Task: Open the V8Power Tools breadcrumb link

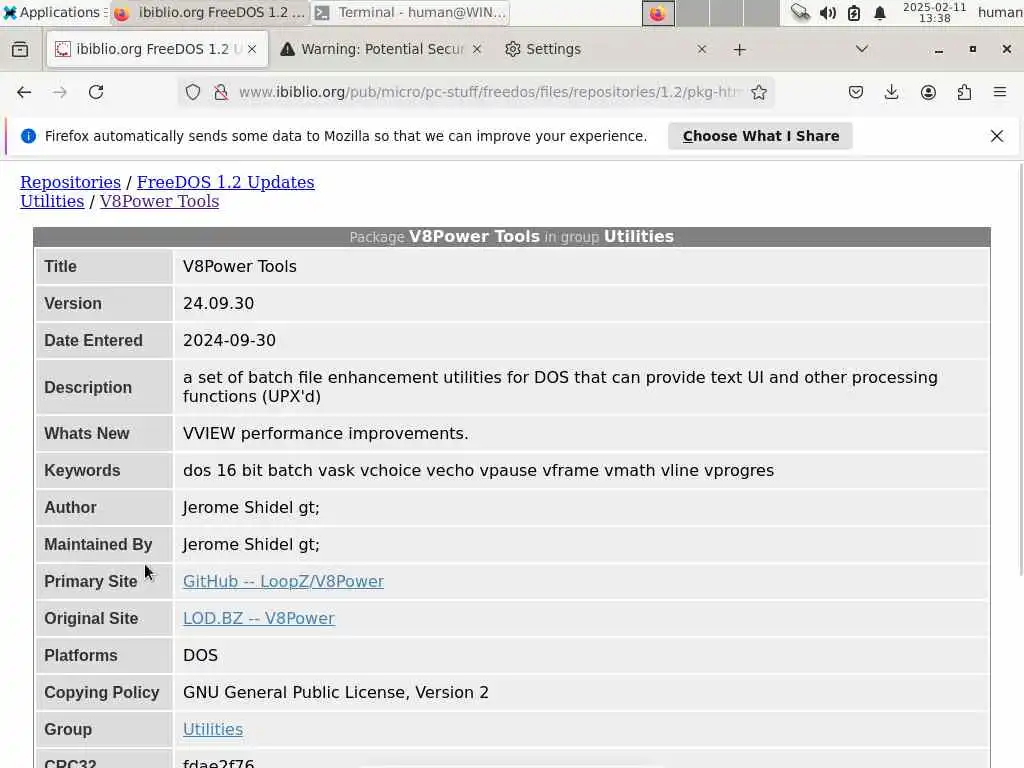Action: 159,201
